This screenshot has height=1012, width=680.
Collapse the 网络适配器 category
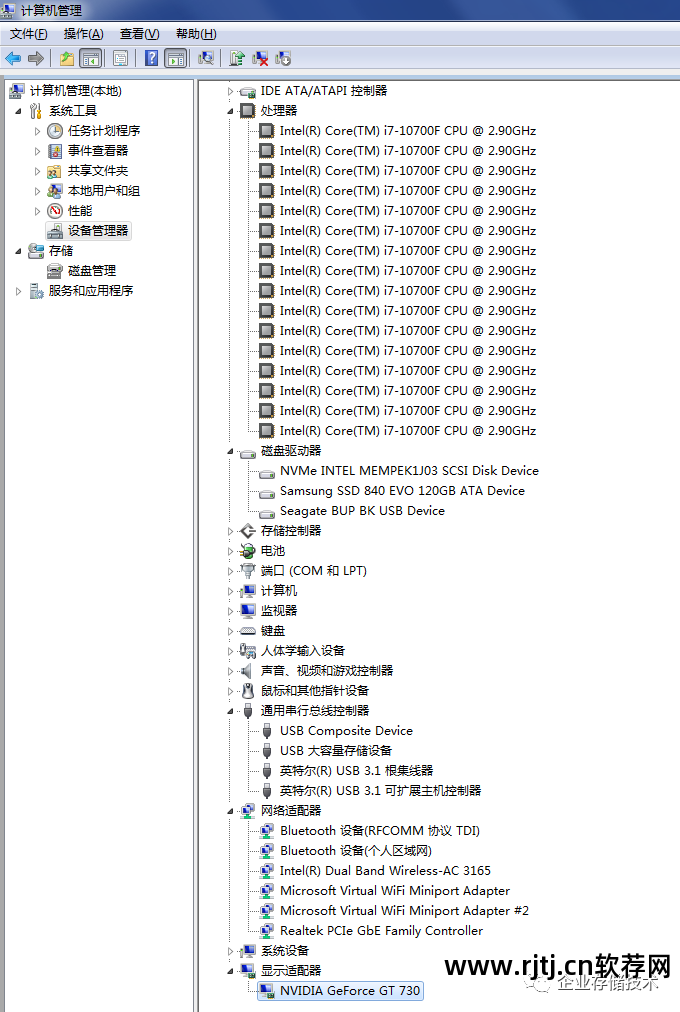coord(231,812)
